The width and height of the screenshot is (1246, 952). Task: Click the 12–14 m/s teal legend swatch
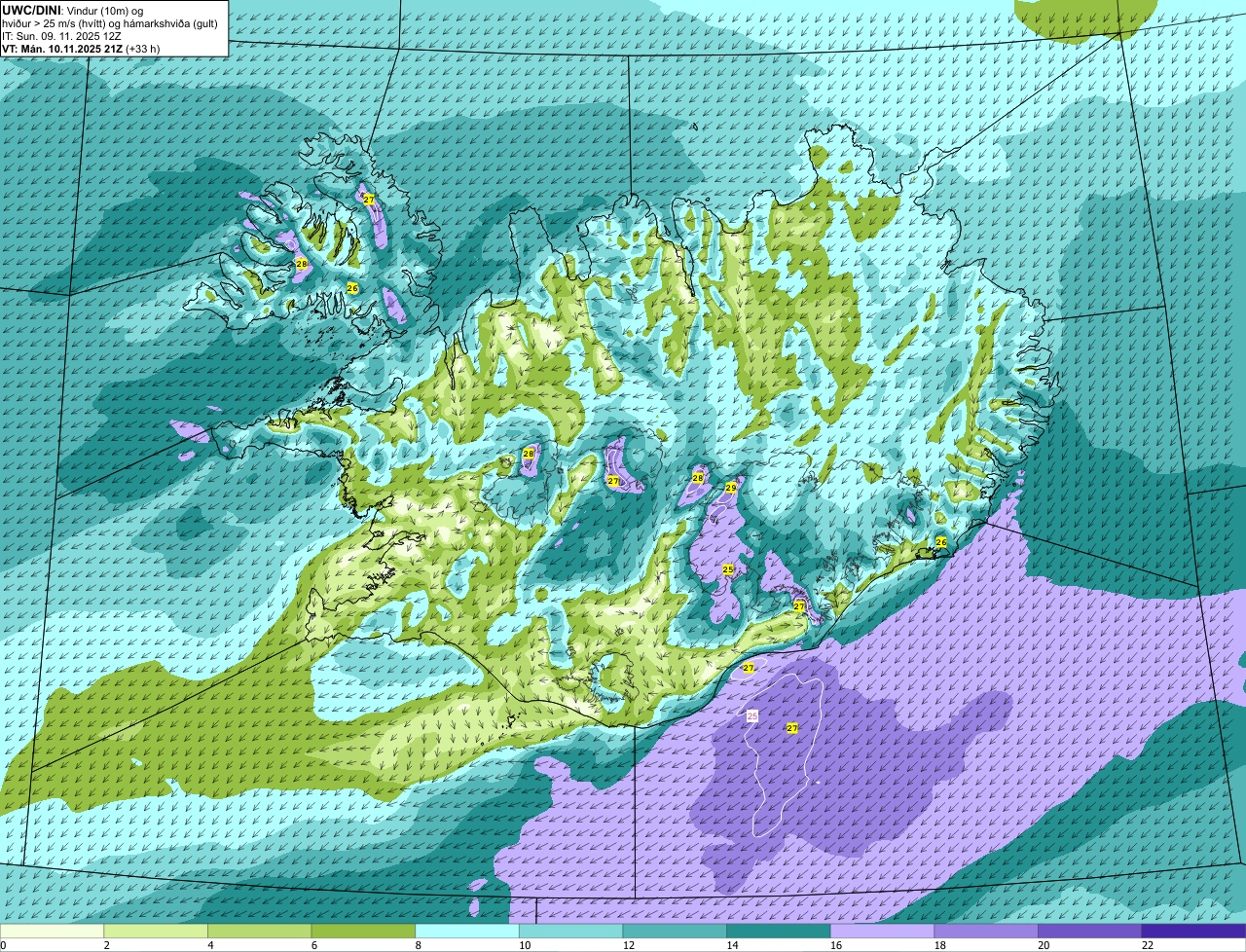(x=675, y=932)
